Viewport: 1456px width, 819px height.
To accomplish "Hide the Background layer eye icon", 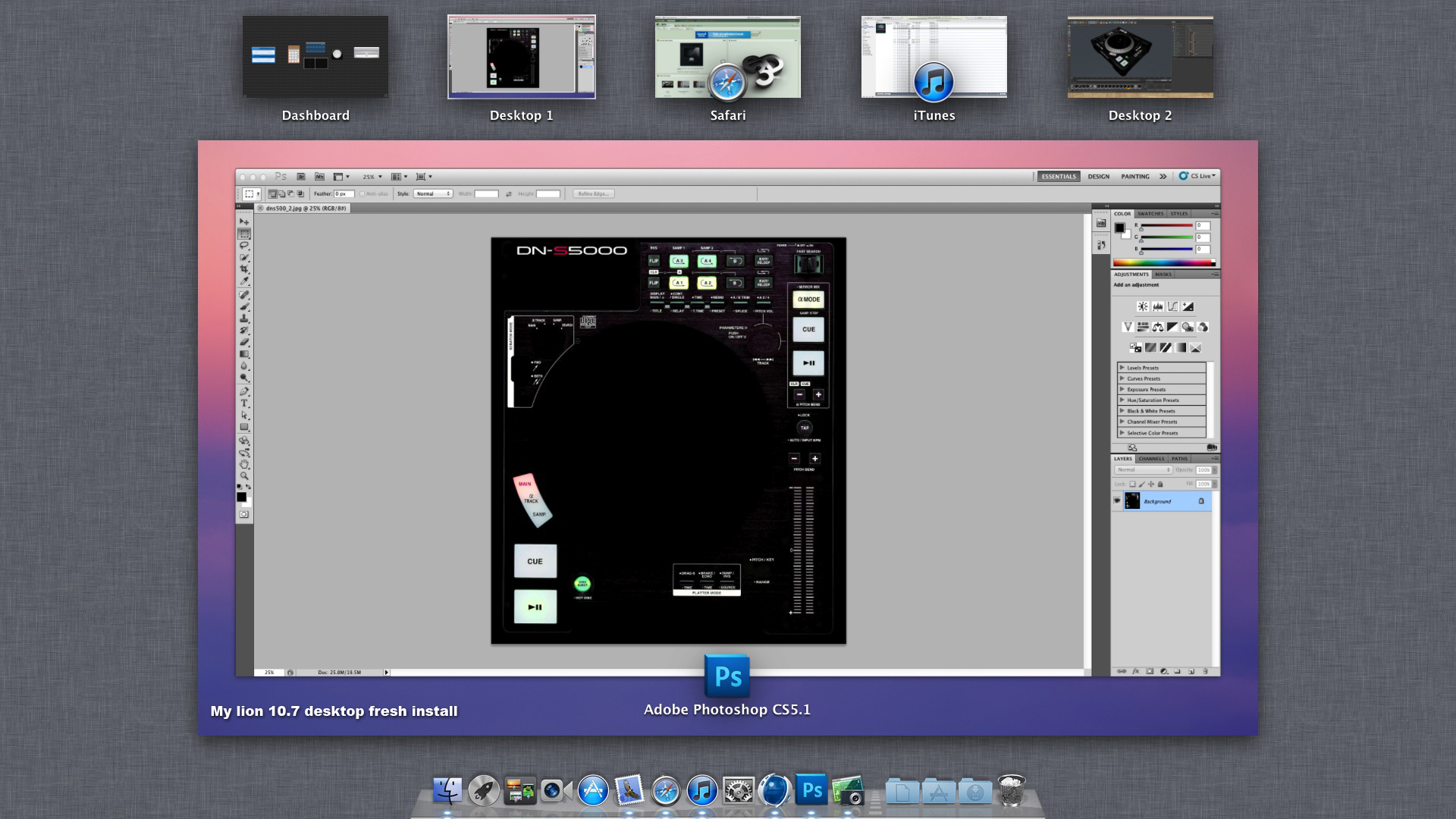I will [x=1117, y=500].
